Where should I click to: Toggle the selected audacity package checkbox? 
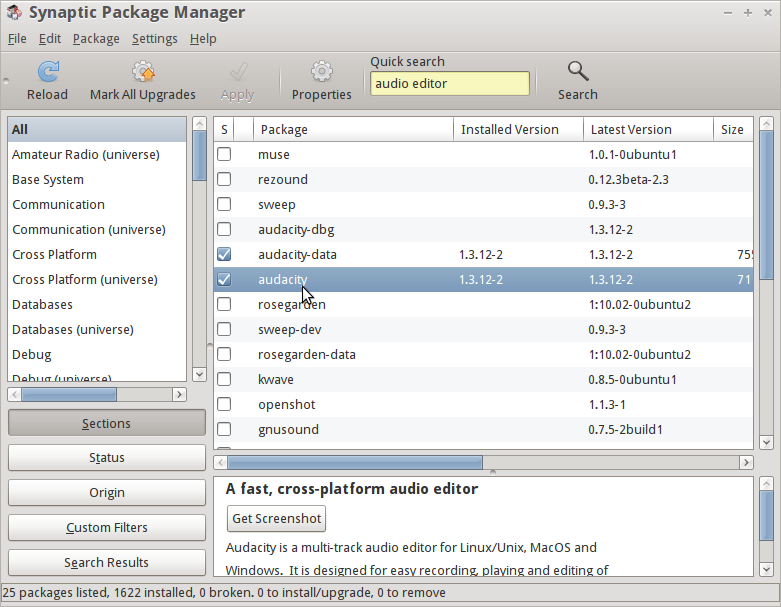tap(224, 279)
